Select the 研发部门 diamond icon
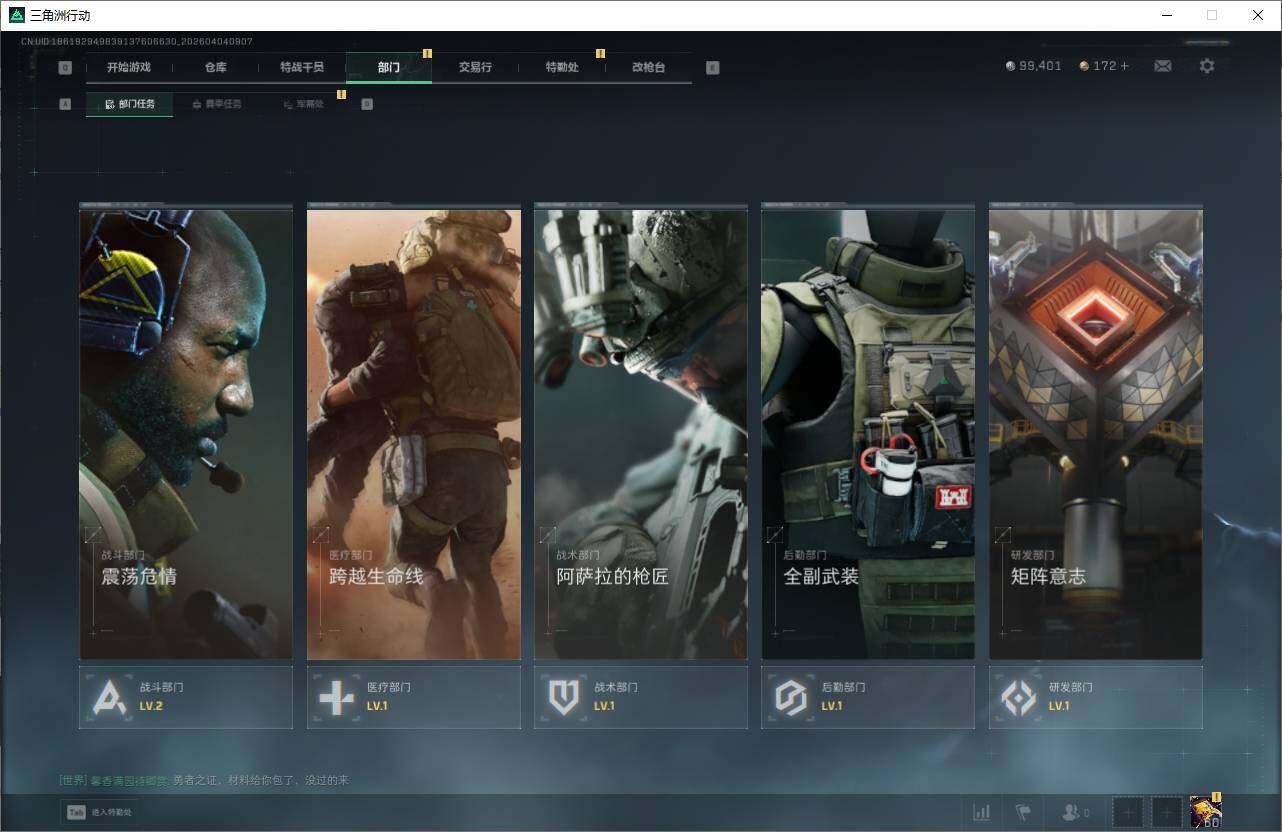 tap(1019, 697)
